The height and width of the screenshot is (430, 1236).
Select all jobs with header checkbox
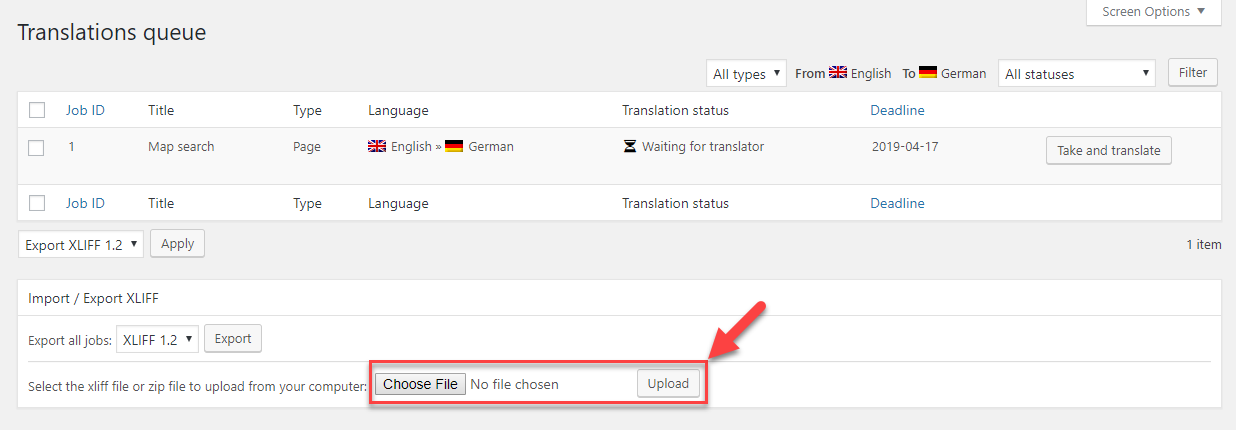pos(37,110)
